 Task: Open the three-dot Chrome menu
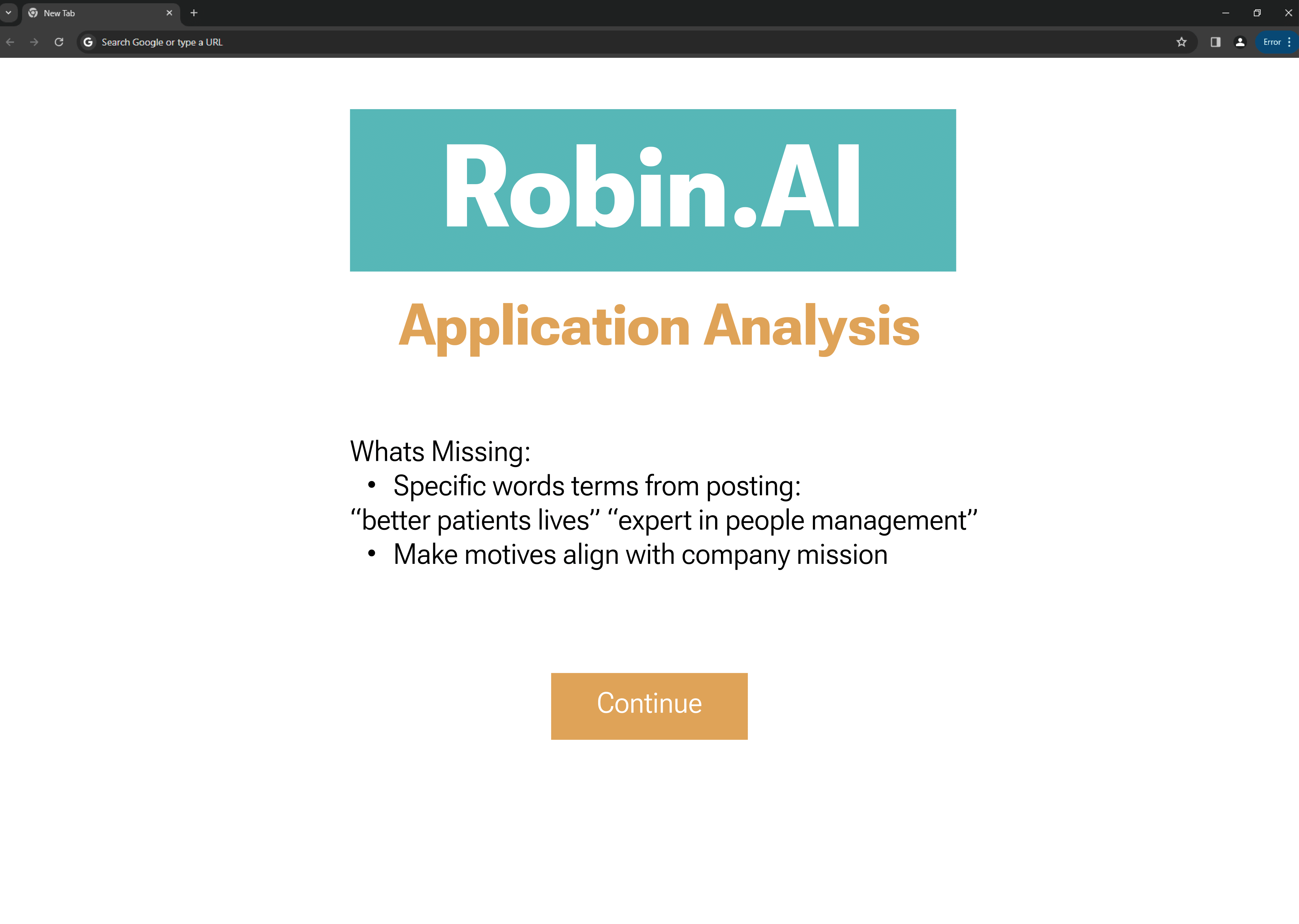point(1289,42)
